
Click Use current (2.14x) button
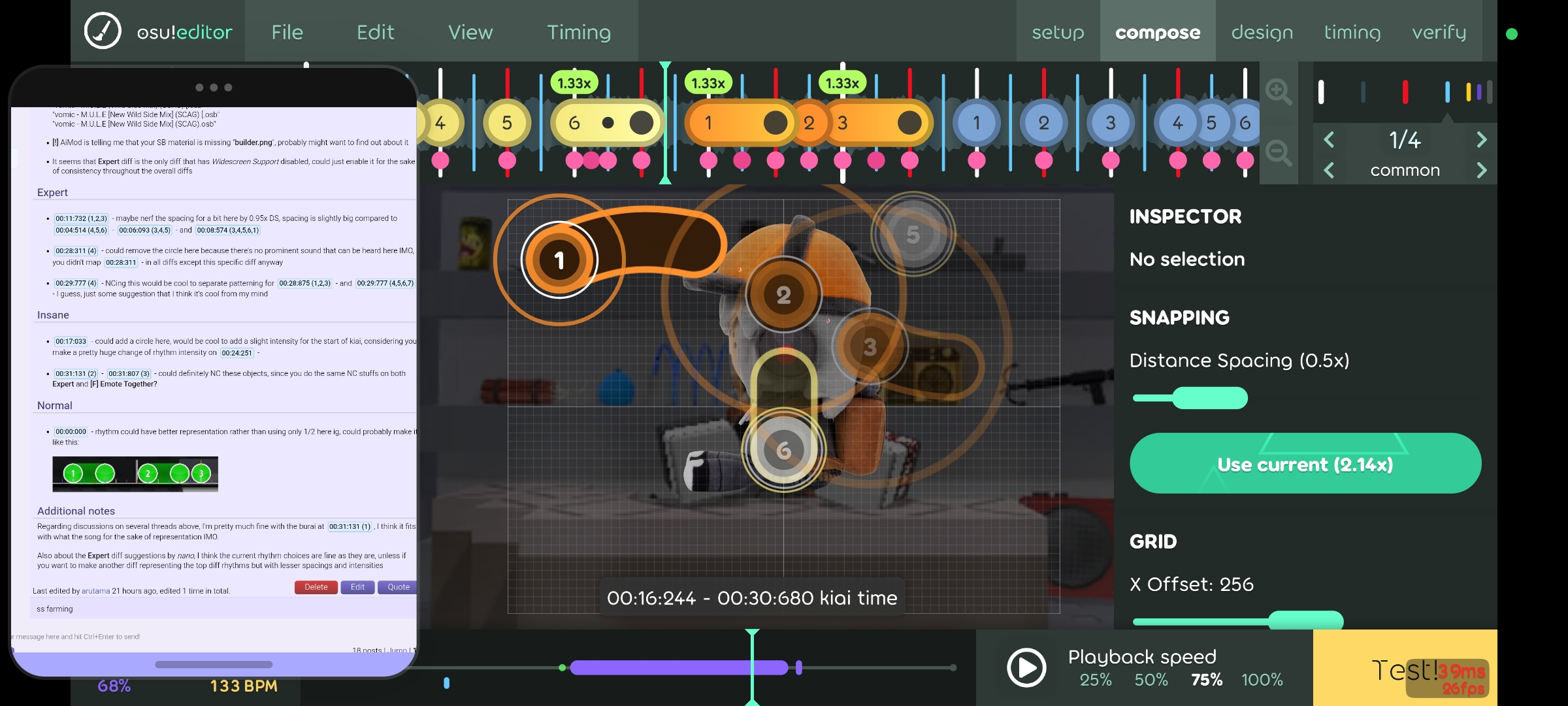[x=1305, y=463]
